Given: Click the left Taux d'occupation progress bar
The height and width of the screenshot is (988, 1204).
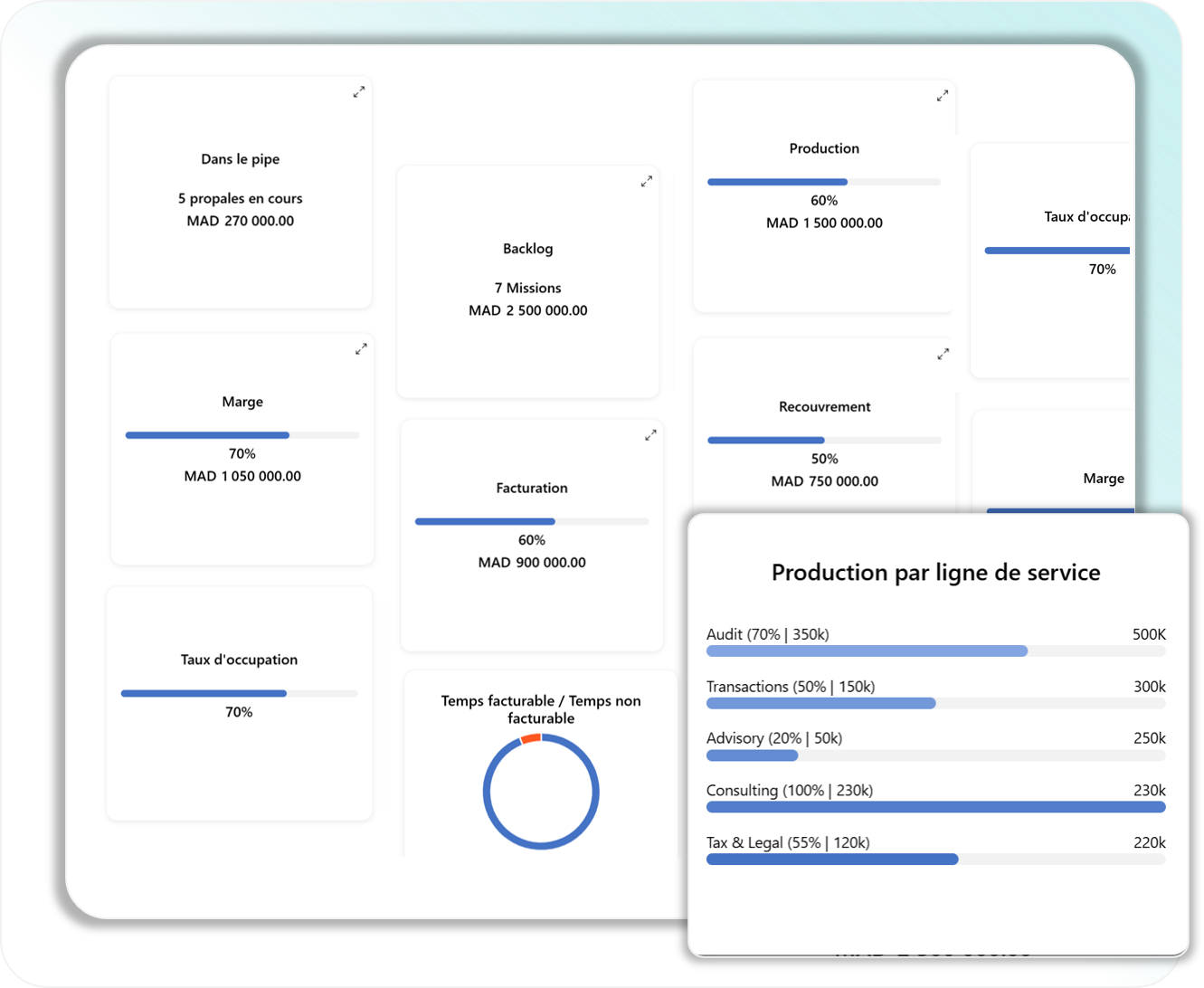Looking at the screenshot, I should [x=239, y=694].
